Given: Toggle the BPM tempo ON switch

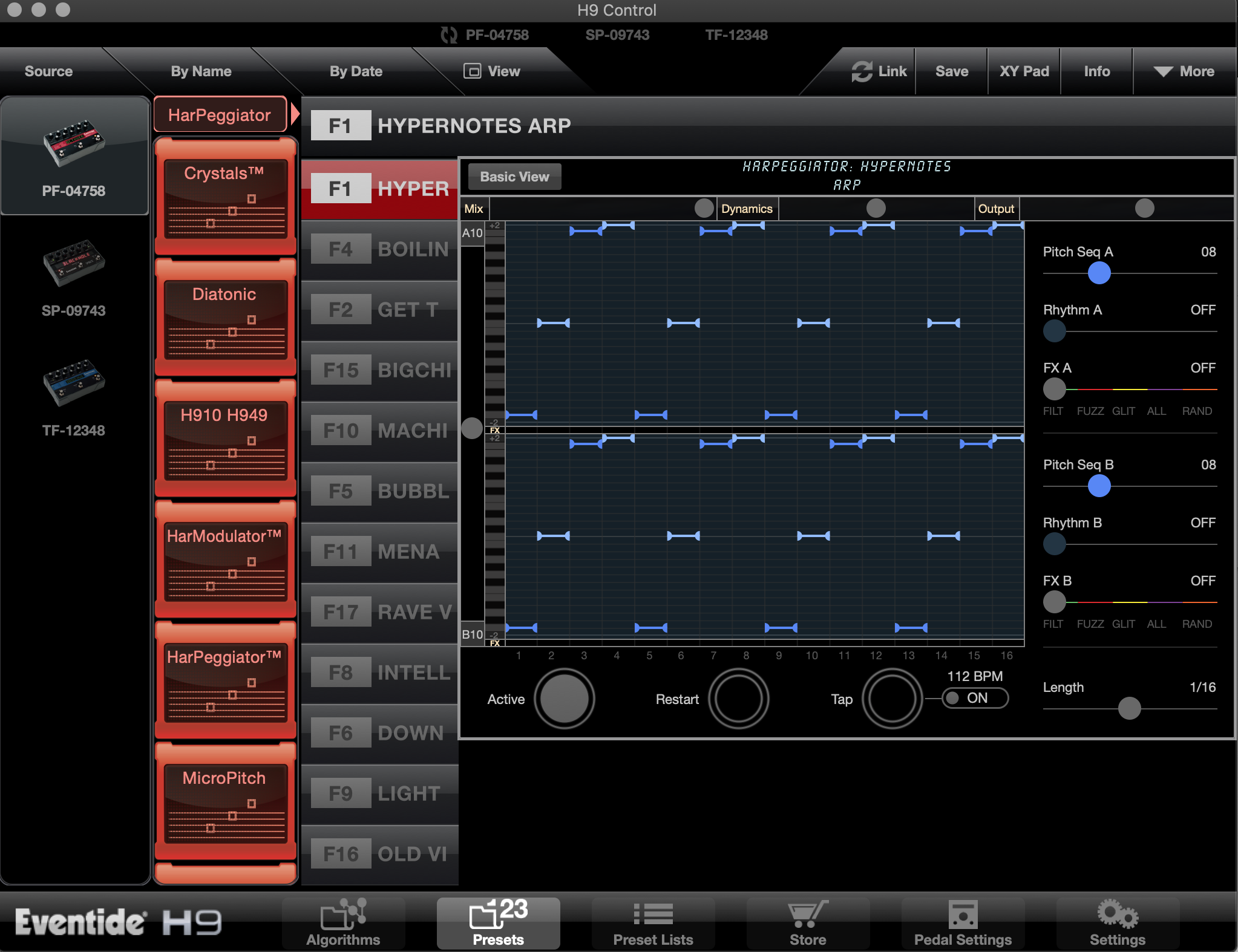Looking at the screenshot, I should [x=975, y=698].
